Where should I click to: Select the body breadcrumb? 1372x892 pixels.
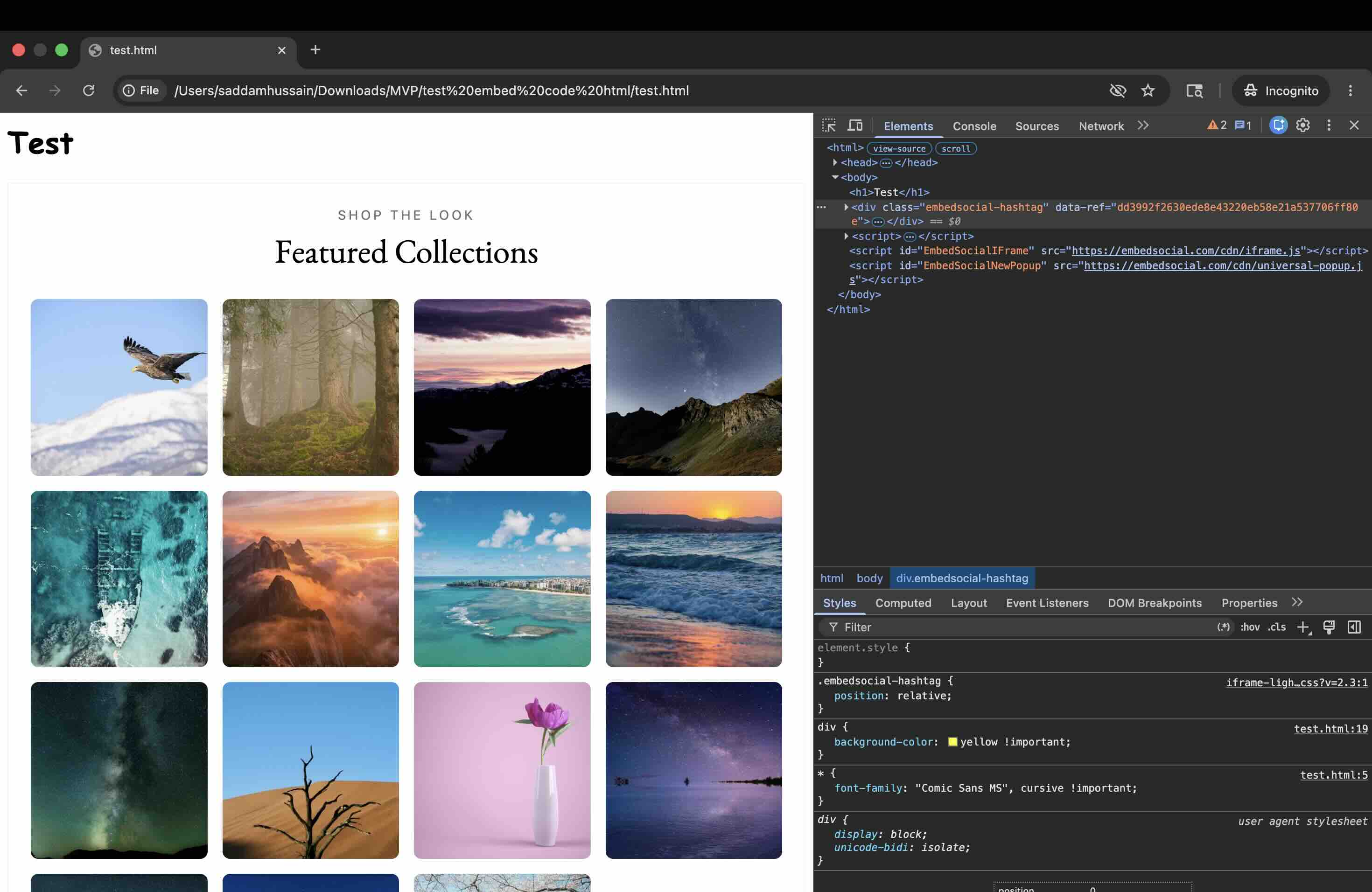(869, 578)
